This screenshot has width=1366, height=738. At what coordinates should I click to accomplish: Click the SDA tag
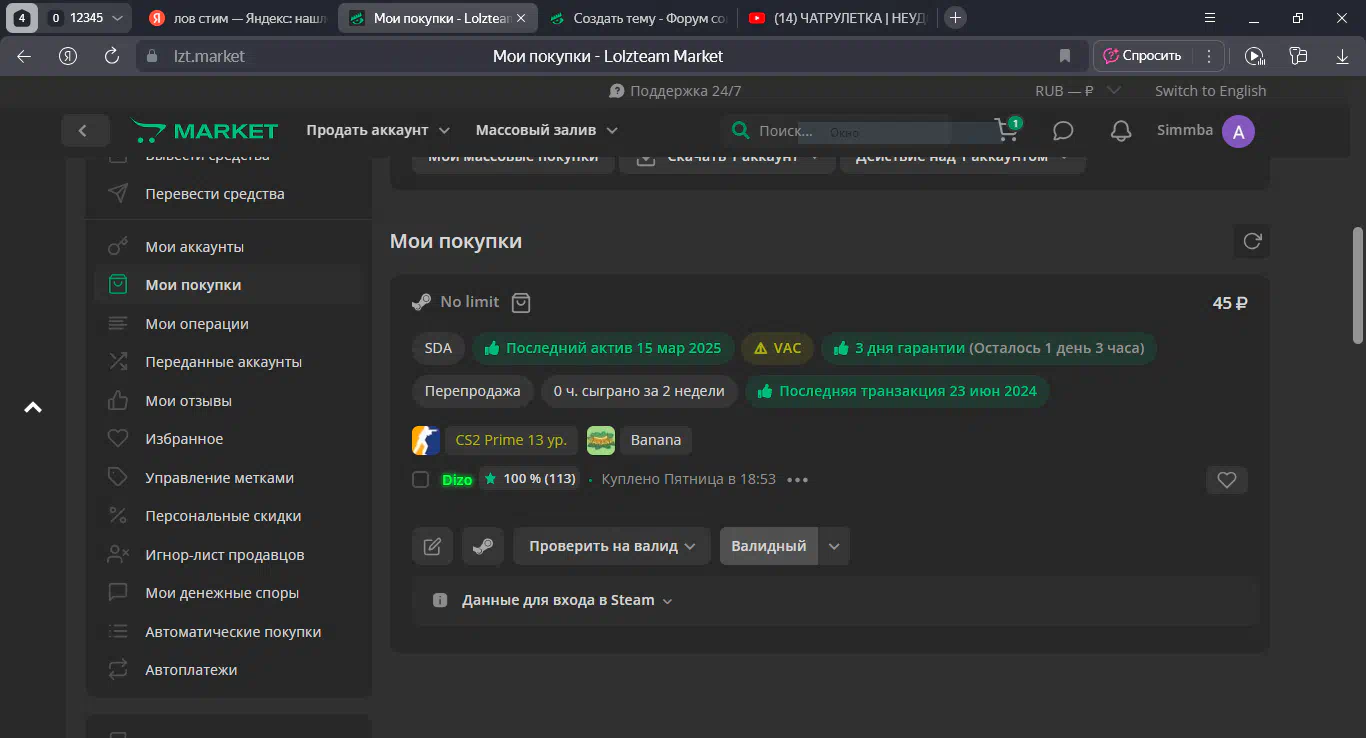(x=438, y=348)
